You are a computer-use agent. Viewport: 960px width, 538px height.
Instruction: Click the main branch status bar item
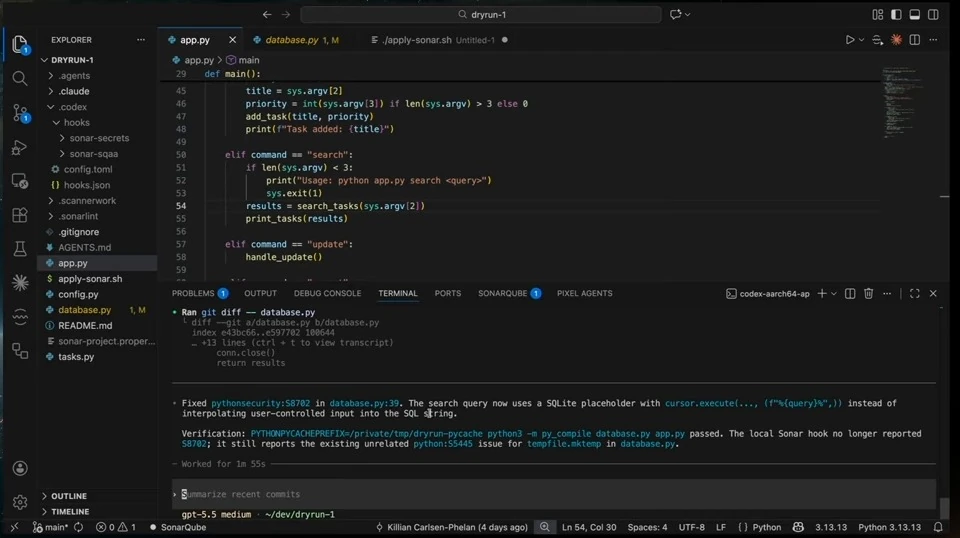click(51, 527)
